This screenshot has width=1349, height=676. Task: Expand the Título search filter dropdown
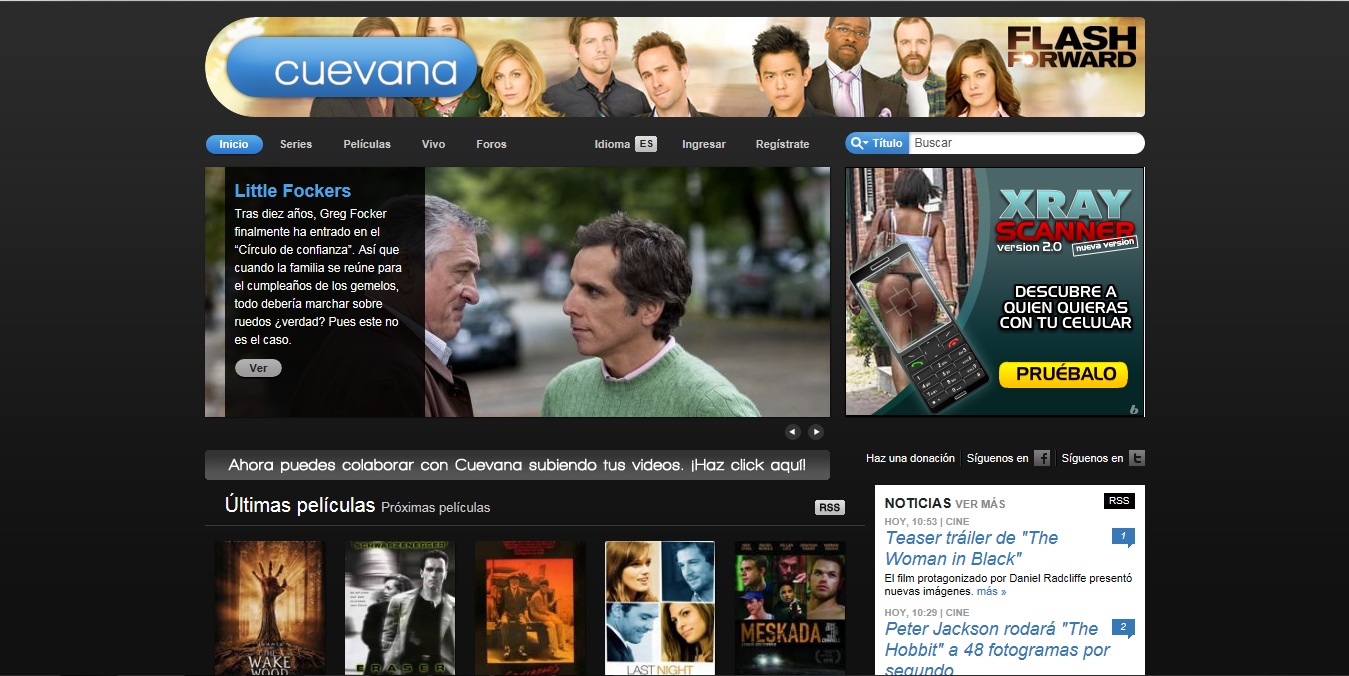(x=884, y=143)
